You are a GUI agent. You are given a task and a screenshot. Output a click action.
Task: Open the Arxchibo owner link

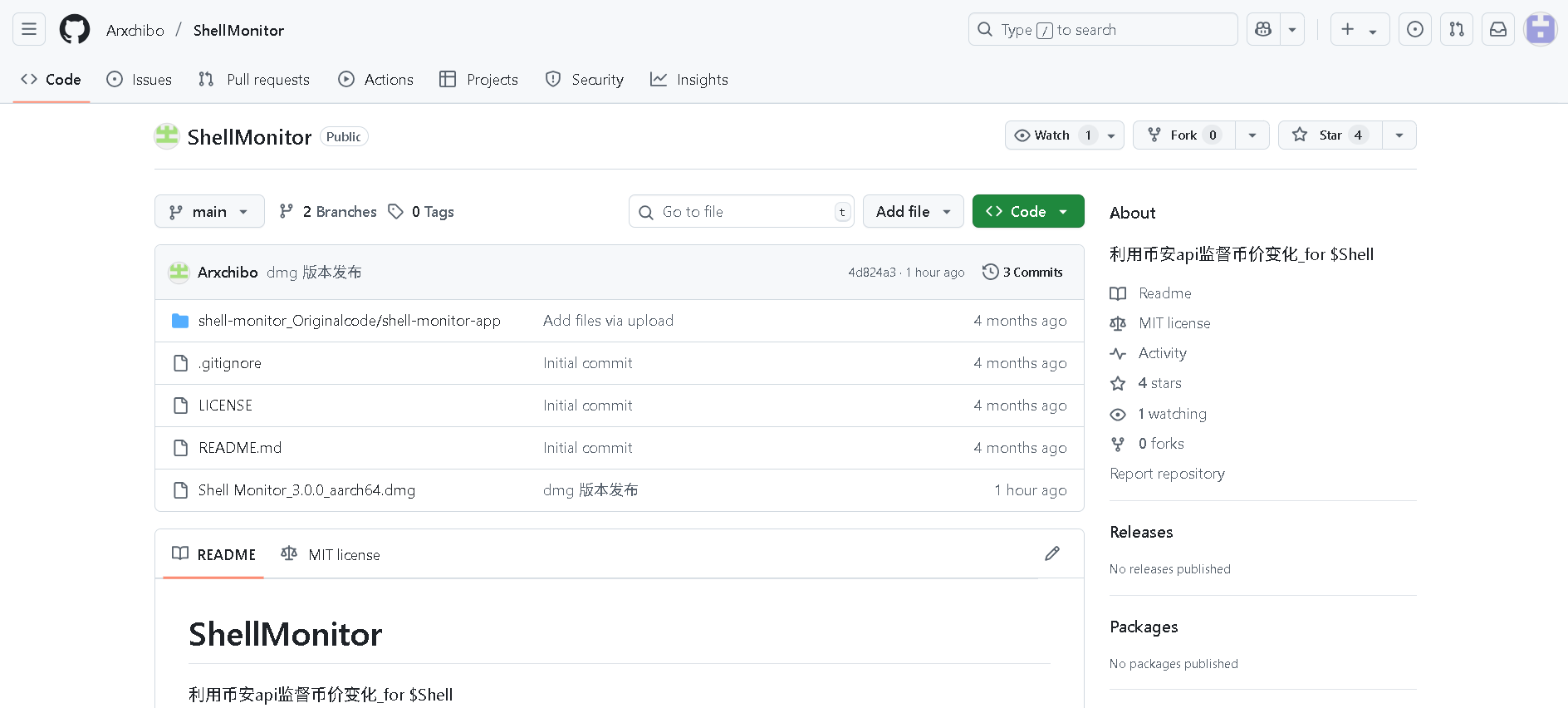pos(135,31)
